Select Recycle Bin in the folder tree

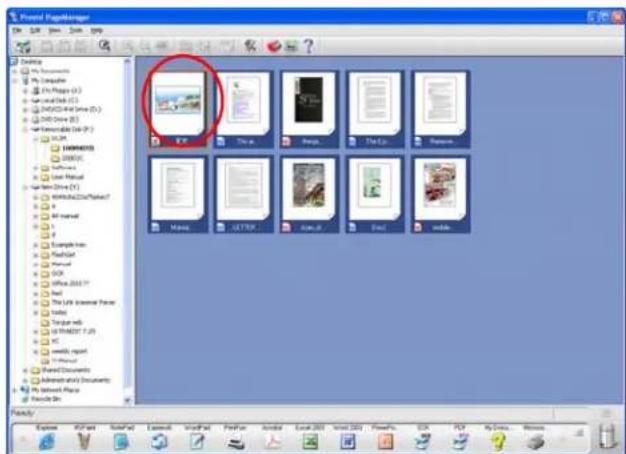[46, 399]
